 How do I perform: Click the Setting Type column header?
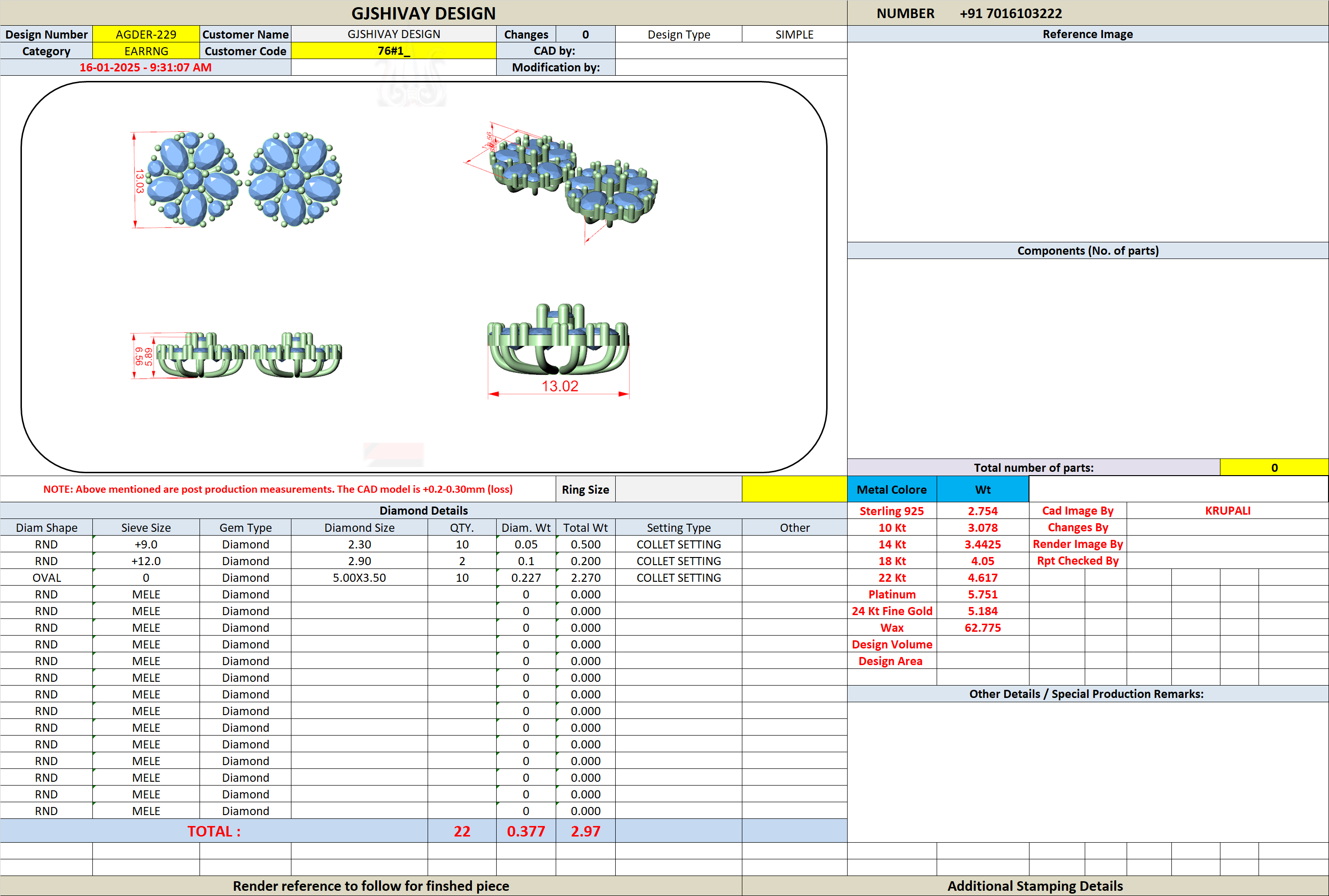(x=679, y=528)
